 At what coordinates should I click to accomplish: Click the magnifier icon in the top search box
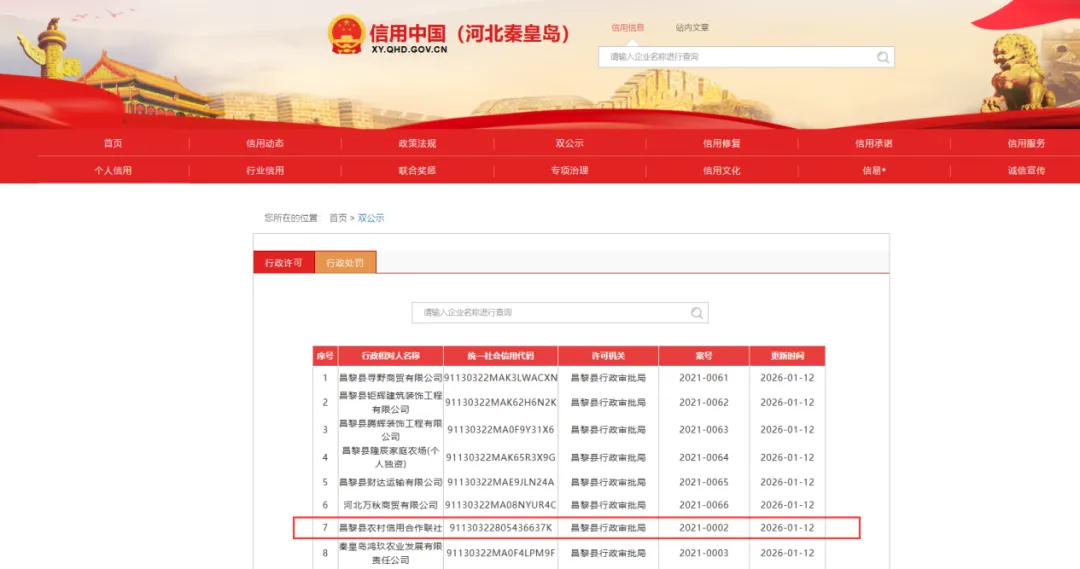pyautogui.click(x=882, y=57)
